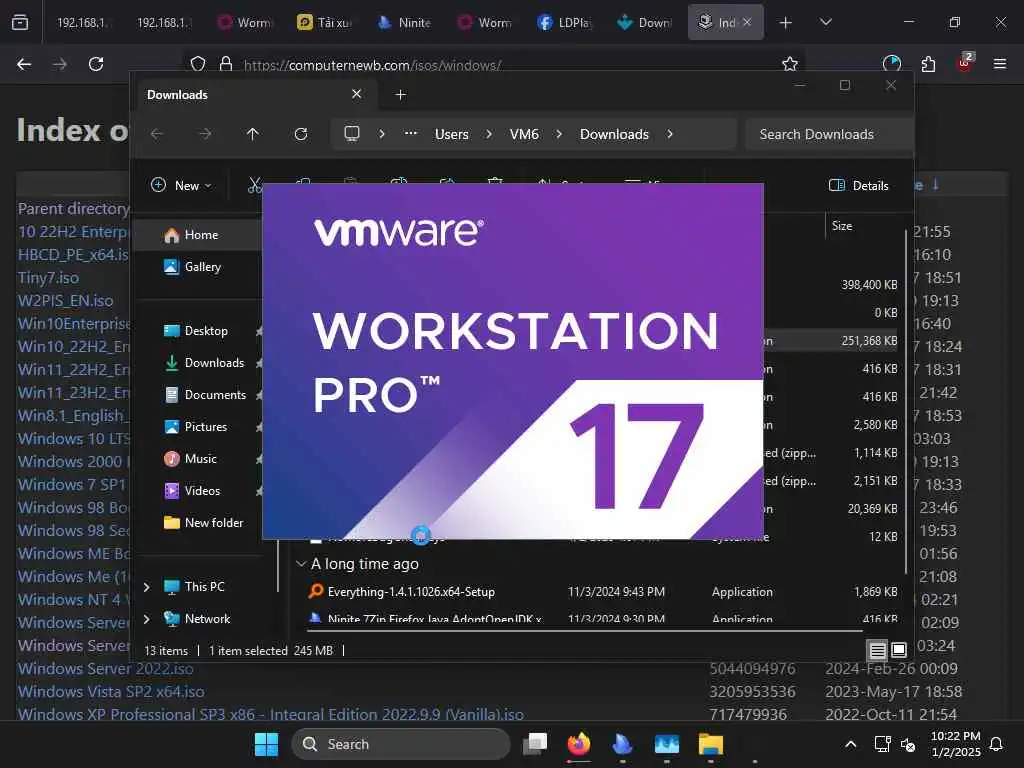The width and height of the screenshot is (1024, 768).
Task: Expand Network in the navigation pane
Action: click(x=146, y=619)
